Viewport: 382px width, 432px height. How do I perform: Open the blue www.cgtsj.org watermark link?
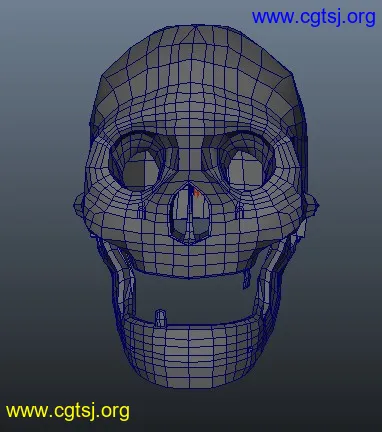coord(313,17)
